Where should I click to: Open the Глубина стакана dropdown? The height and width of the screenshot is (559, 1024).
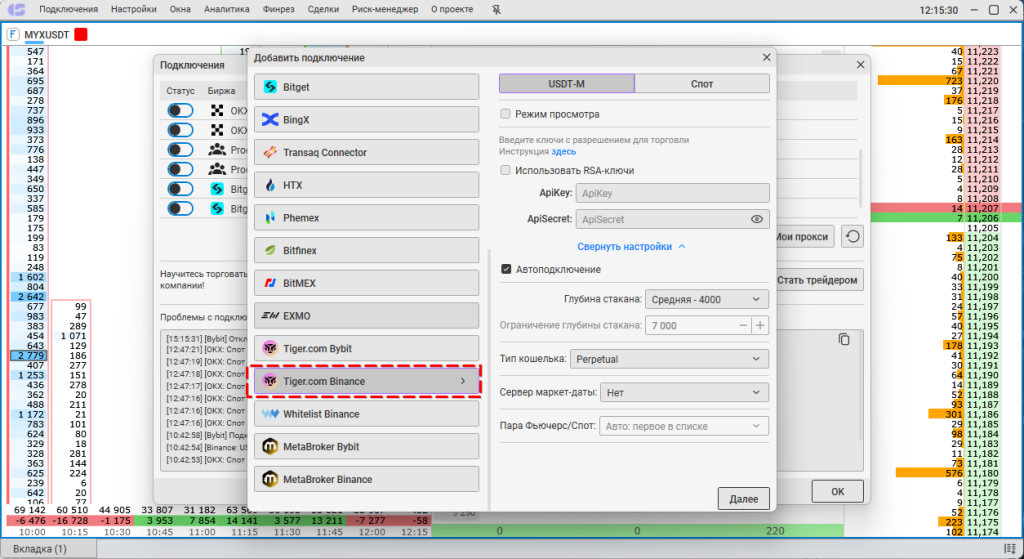707,300
